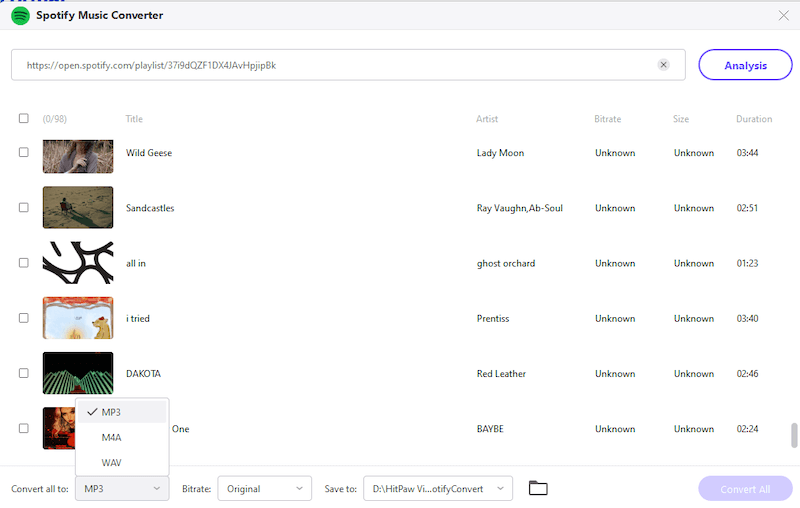Open the Save to path dropdown
Viewport: 800px width, 508px height.
(x=437, y=488)
